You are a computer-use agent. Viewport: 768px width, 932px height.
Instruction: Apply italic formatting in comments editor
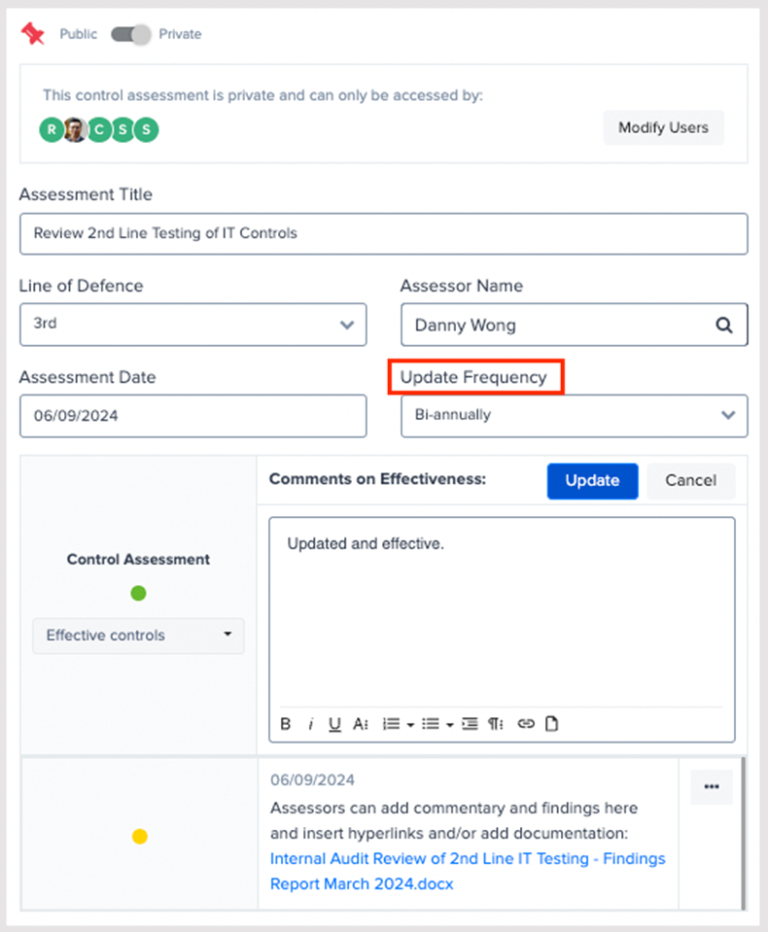click(311, 724)
